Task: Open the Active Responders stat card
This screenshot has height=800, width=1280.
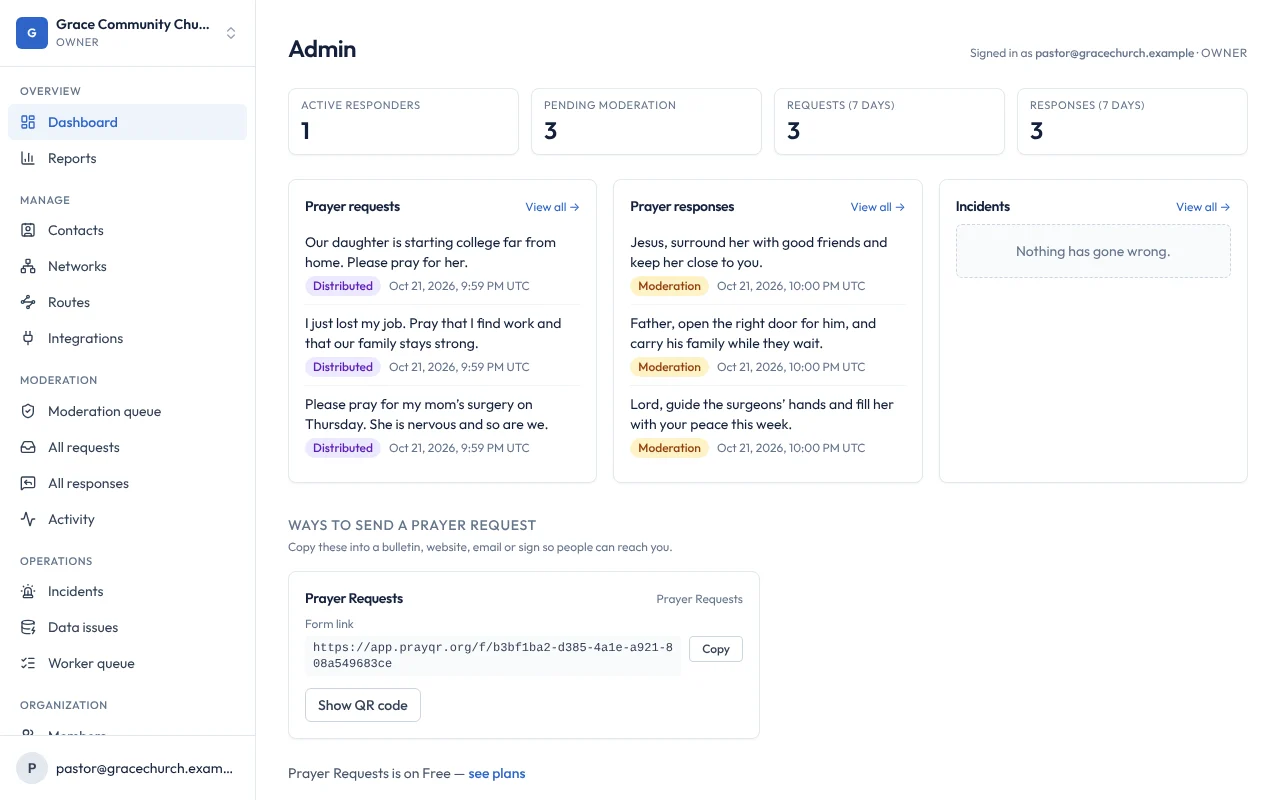Action: point(403,122)
